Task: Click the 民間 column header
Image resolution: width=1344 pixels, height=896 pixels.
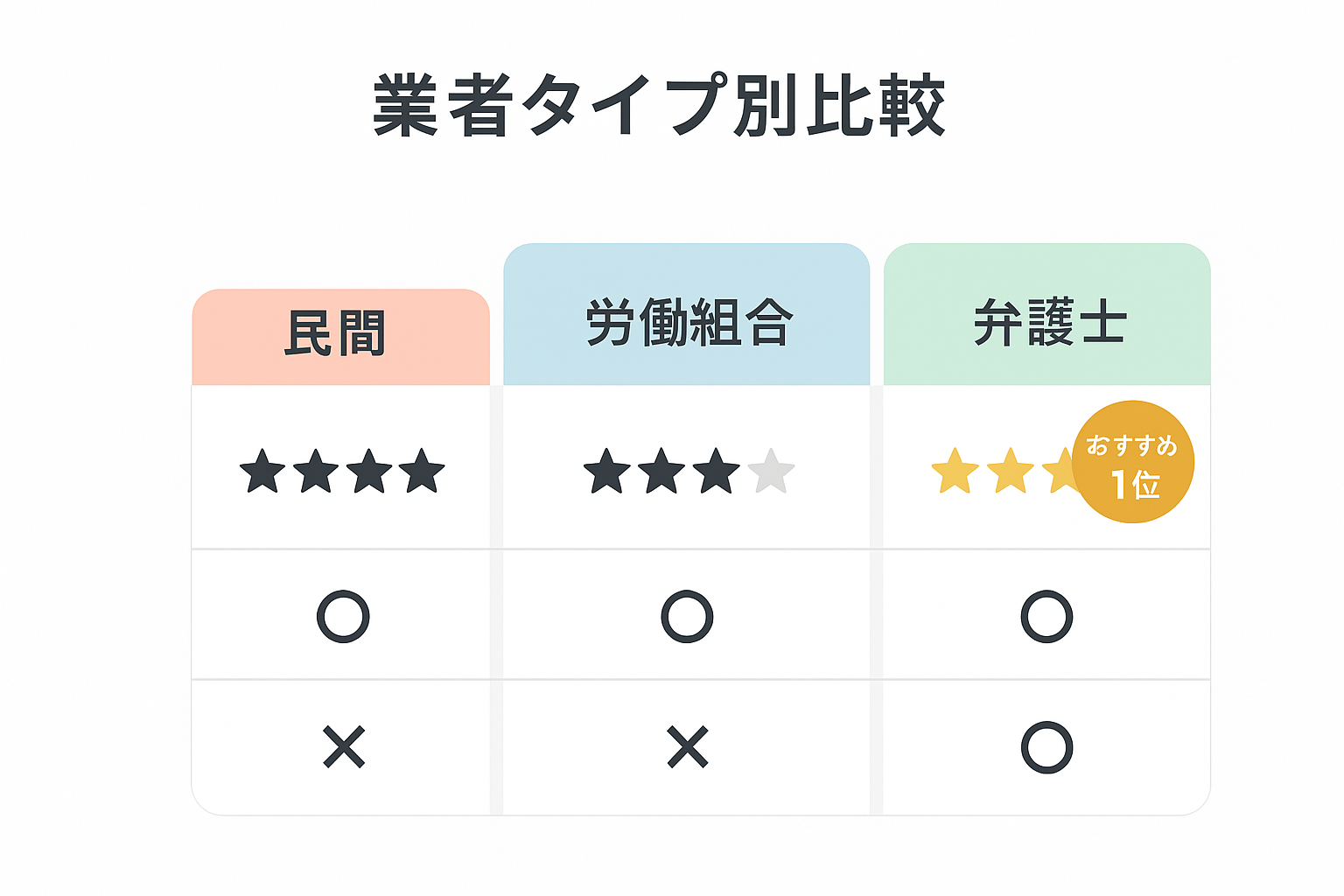Action: coord(340,337)
